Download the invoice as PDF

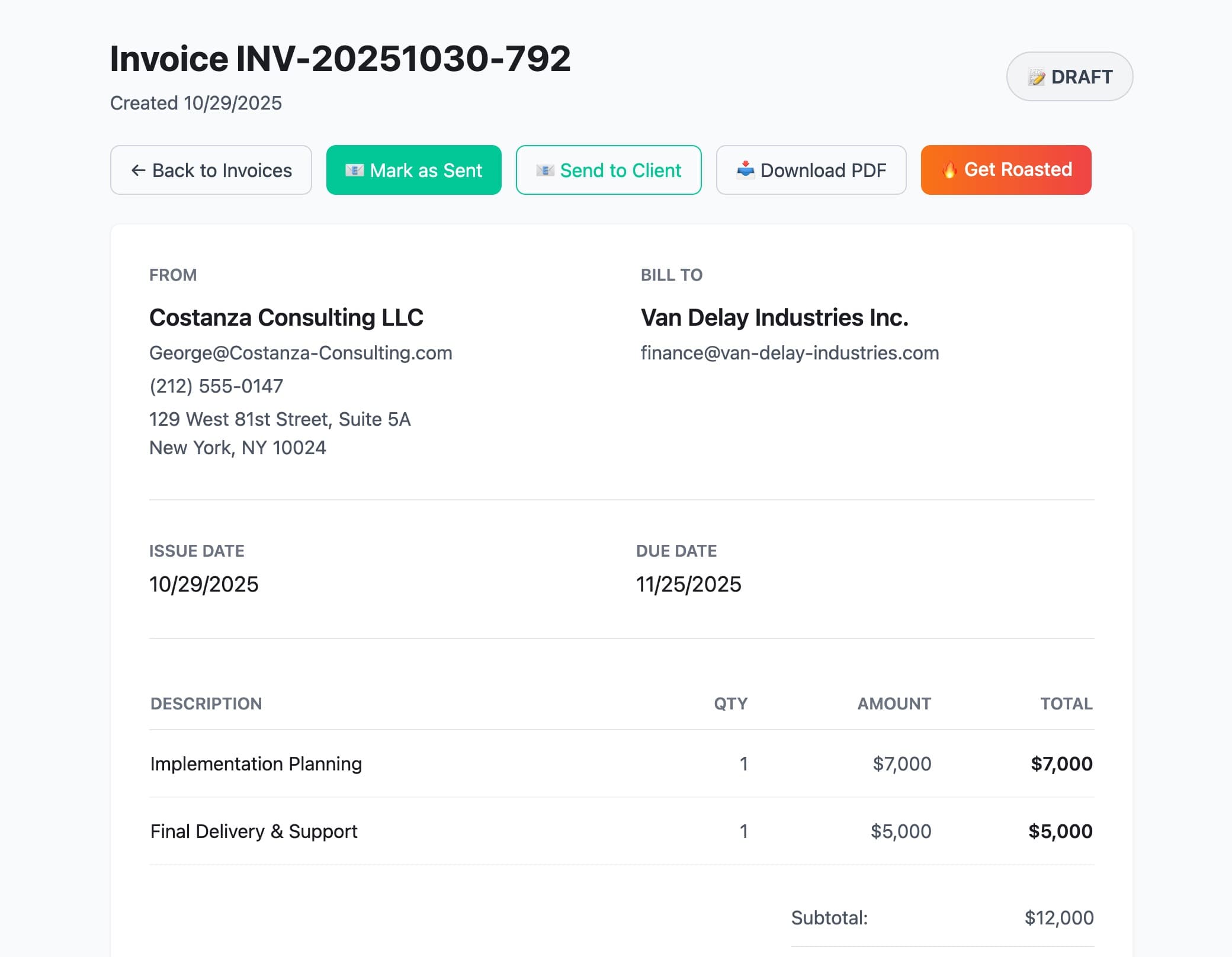tap(811, 171)
